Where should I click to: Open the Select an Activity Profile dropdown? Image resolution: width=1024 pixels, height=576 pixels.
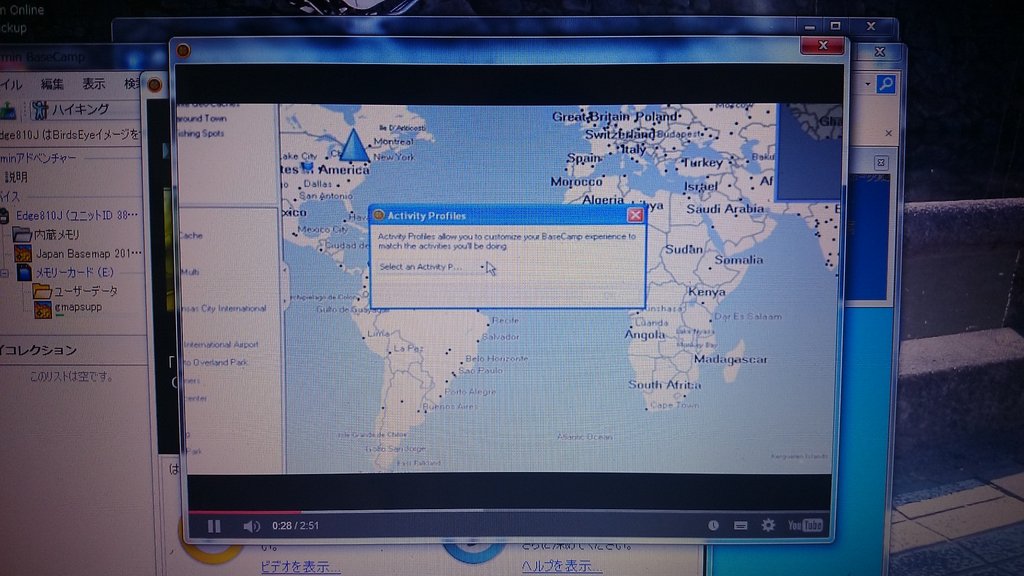432,266
